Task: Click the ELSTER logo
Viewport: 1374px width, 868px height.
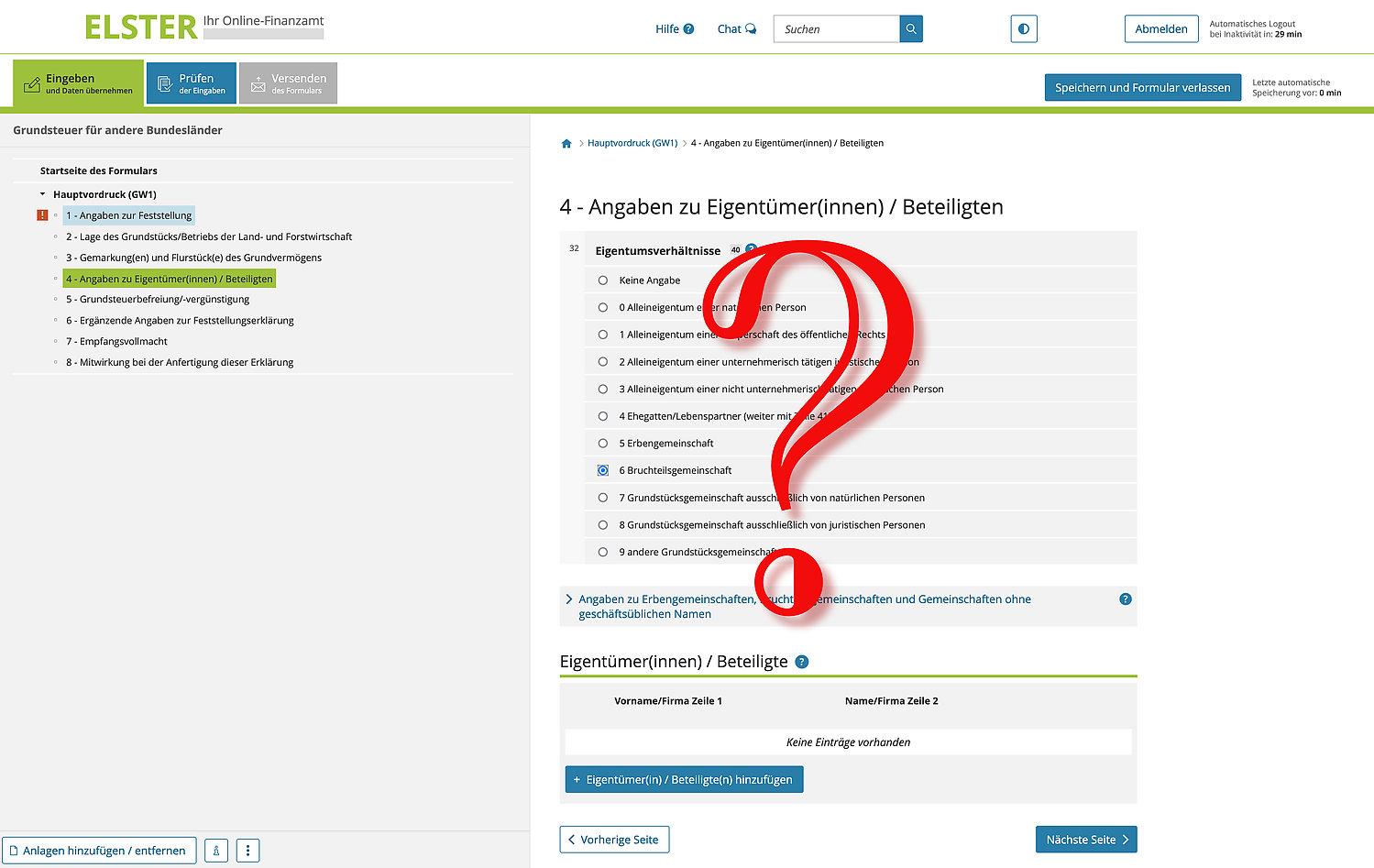Action: [x=140, y=27]
